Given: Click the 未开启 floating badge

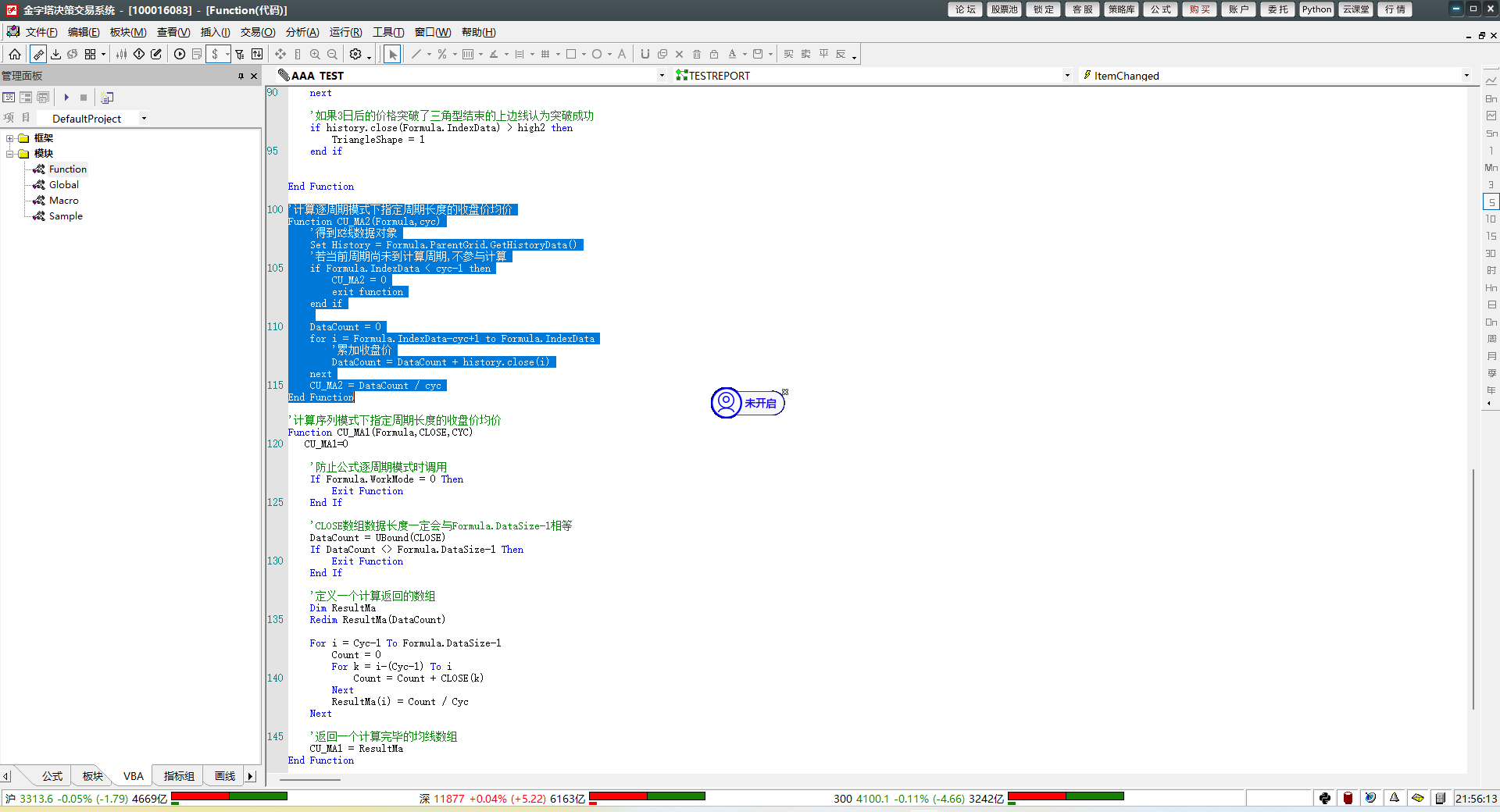Looking at the screenshot, I should point(748,403).
